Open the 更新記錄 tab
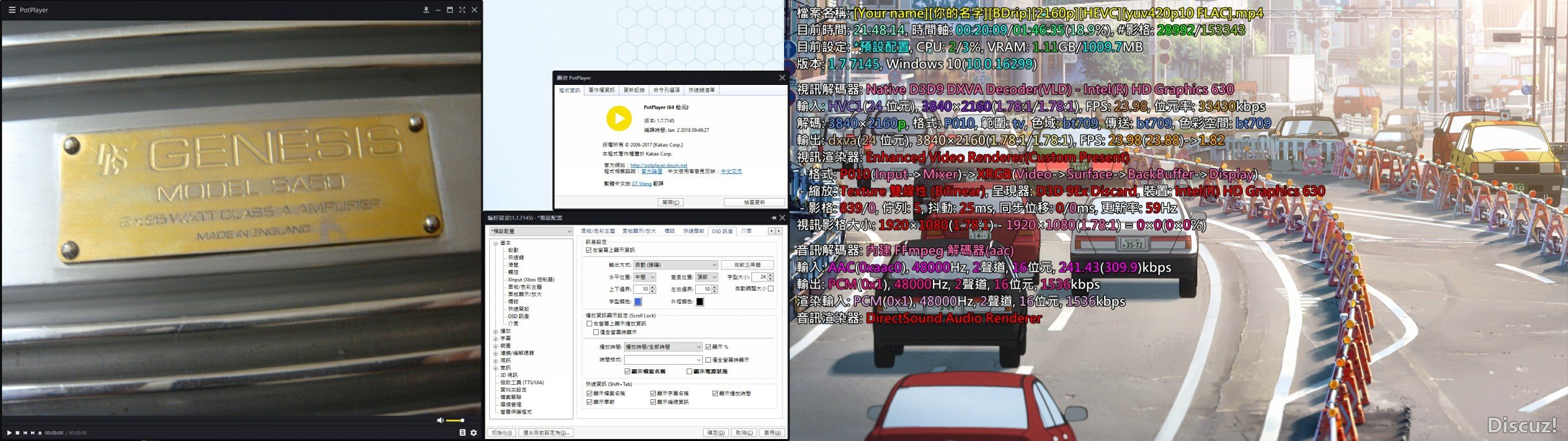This screenshot has width=1568, height=441. 634,90
